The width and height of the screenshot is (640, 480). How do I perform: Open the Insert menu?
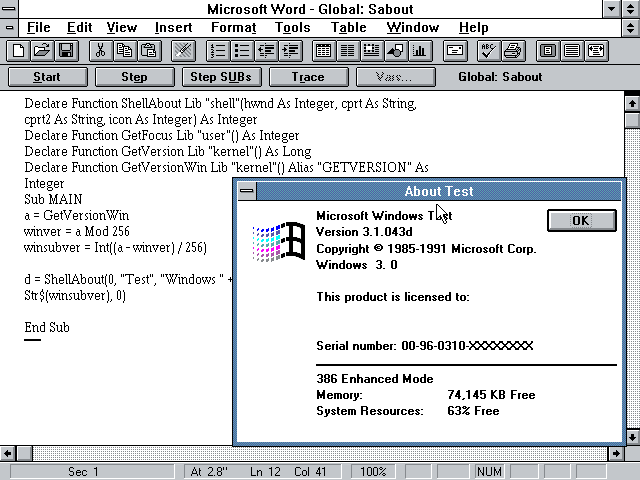pos(173,28)
